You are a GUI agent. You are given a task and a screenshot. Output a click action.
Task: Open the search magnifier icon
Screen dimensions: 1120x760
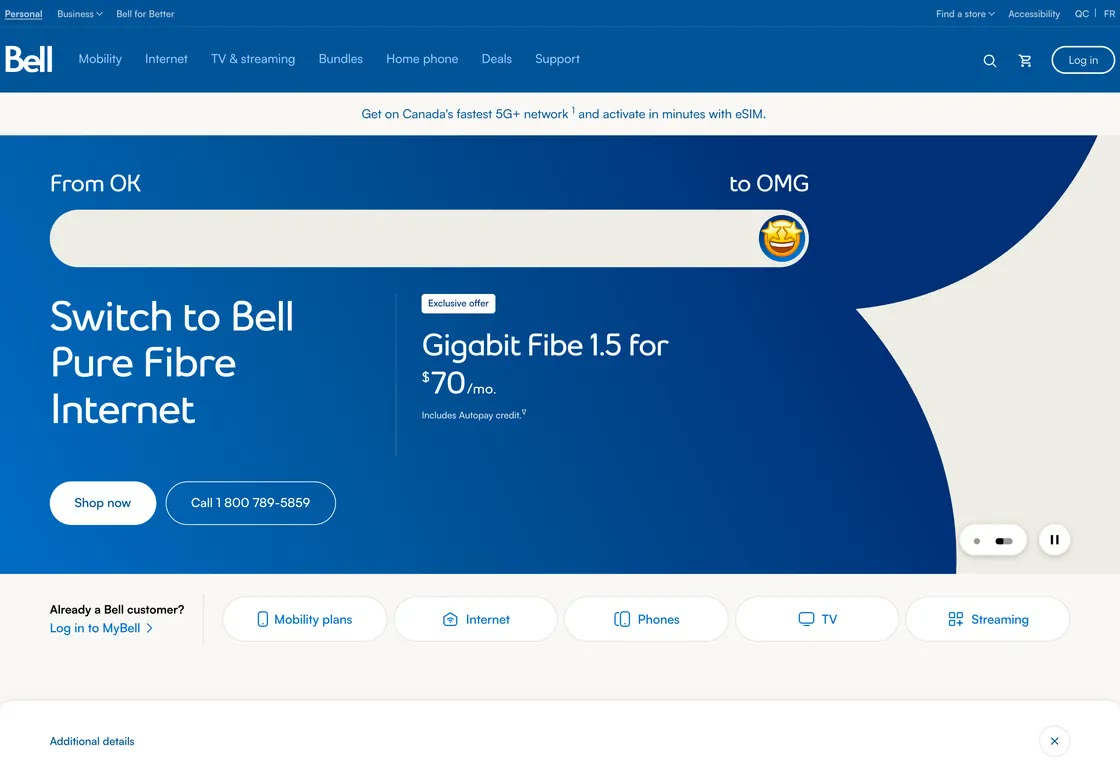coord(989,61)
